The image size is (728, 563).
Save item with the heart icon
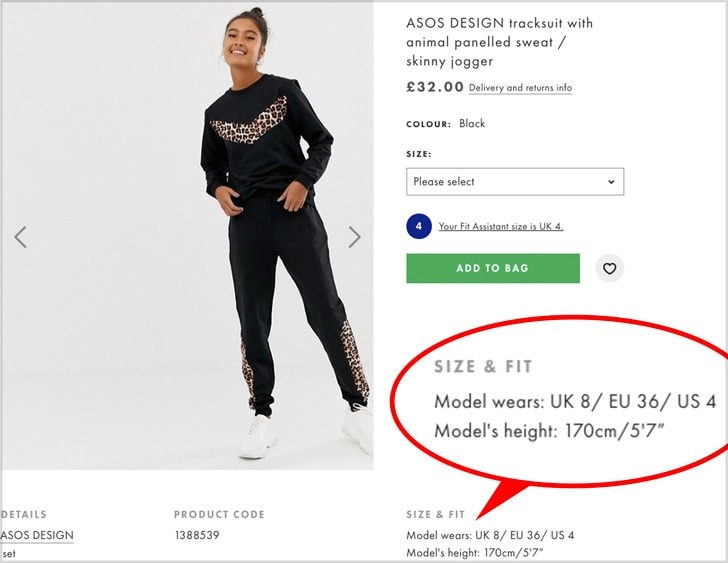[609, 268]
